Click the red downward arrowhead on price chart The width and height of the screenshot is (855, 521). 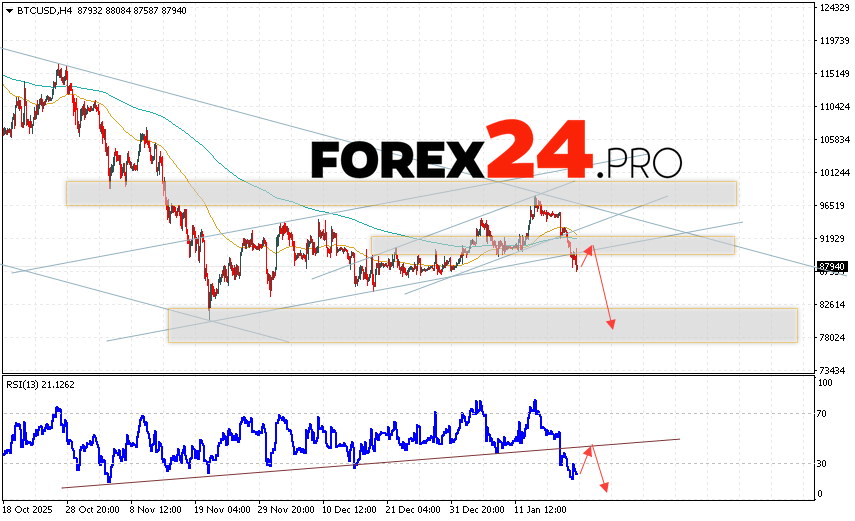tap(610, 324)
